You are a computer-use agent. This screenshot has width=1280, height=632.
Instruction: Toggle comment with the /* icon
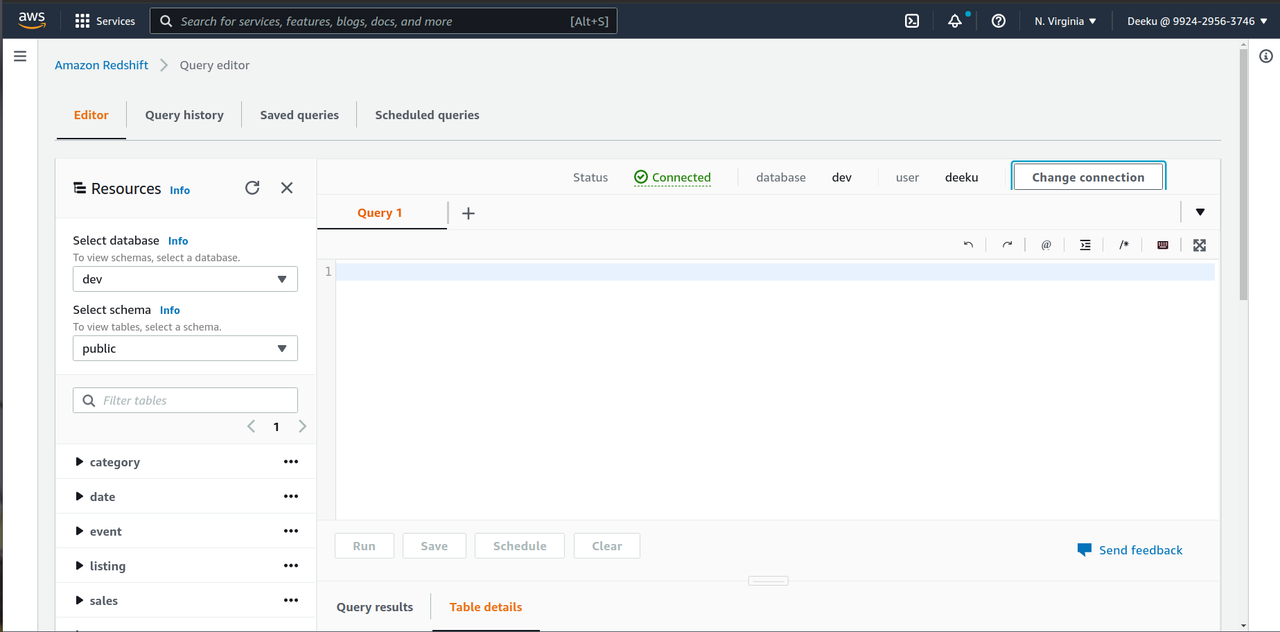pos(1124,245)
